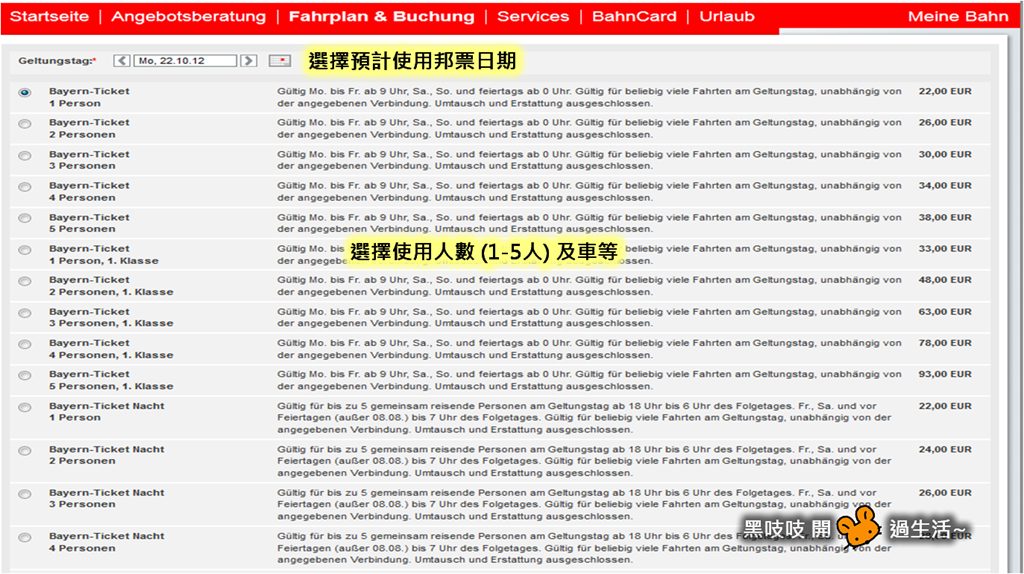The width and height of the screenshot is (1024, 574).
Task: Go to next Geltungstag date arrow
Action: point(248,61)
